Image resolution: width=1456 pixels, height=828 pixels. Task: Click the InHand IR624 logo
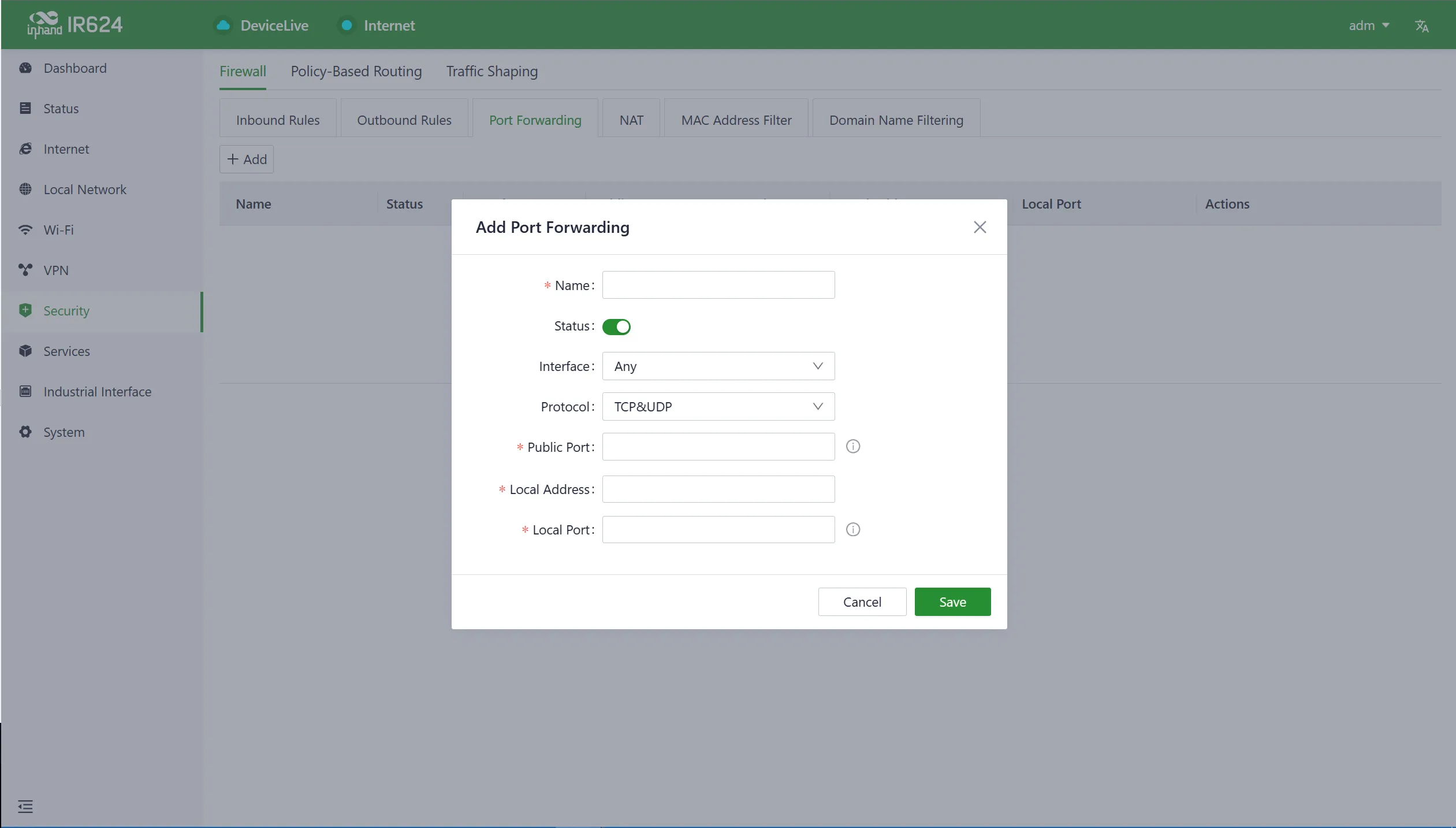point(75,25)
